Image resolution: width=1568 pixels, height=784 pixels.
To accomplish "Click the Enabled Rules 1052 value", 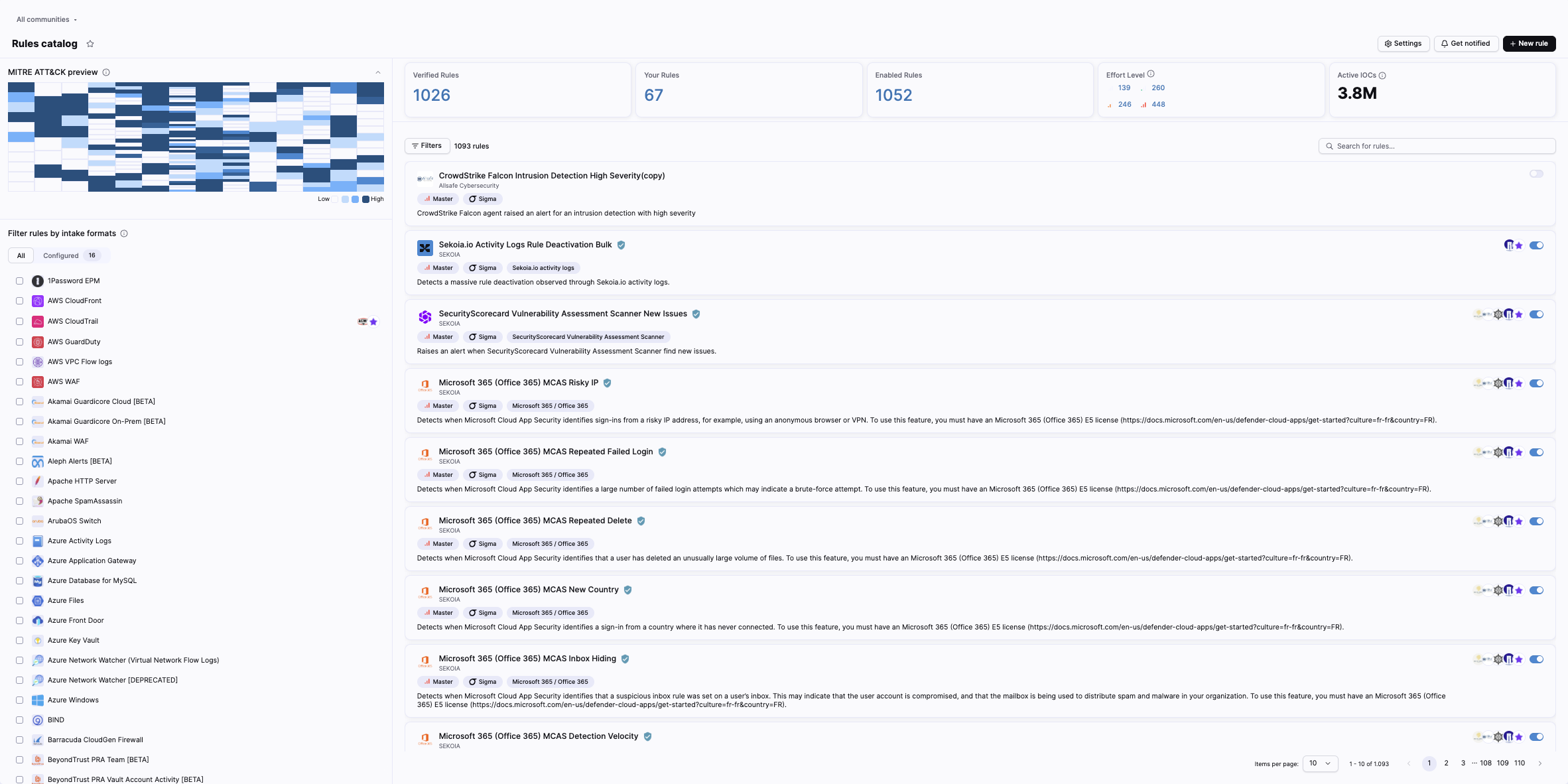I will click(893, 96).
